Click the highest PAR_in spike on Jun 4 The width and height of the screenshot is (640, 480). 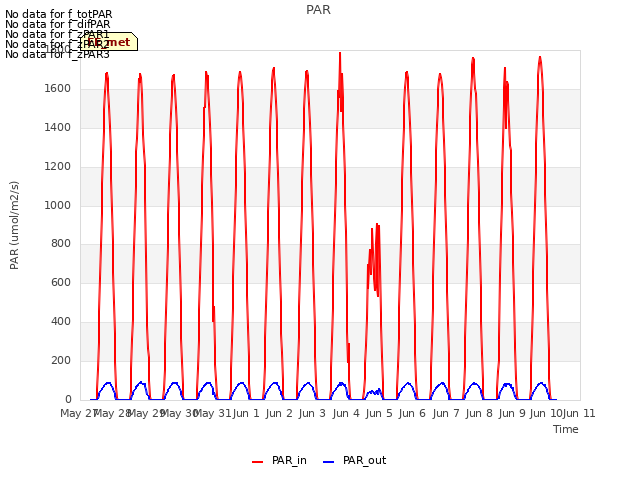(340, 53)
